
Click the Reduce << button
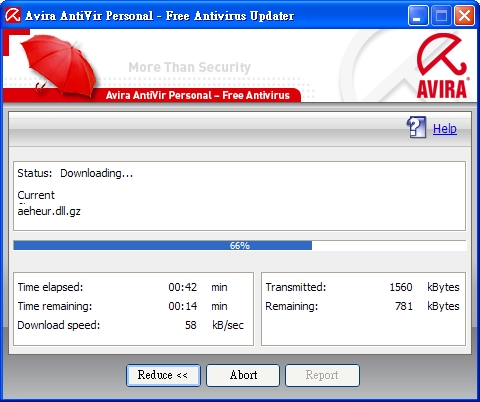pos(163,375)
